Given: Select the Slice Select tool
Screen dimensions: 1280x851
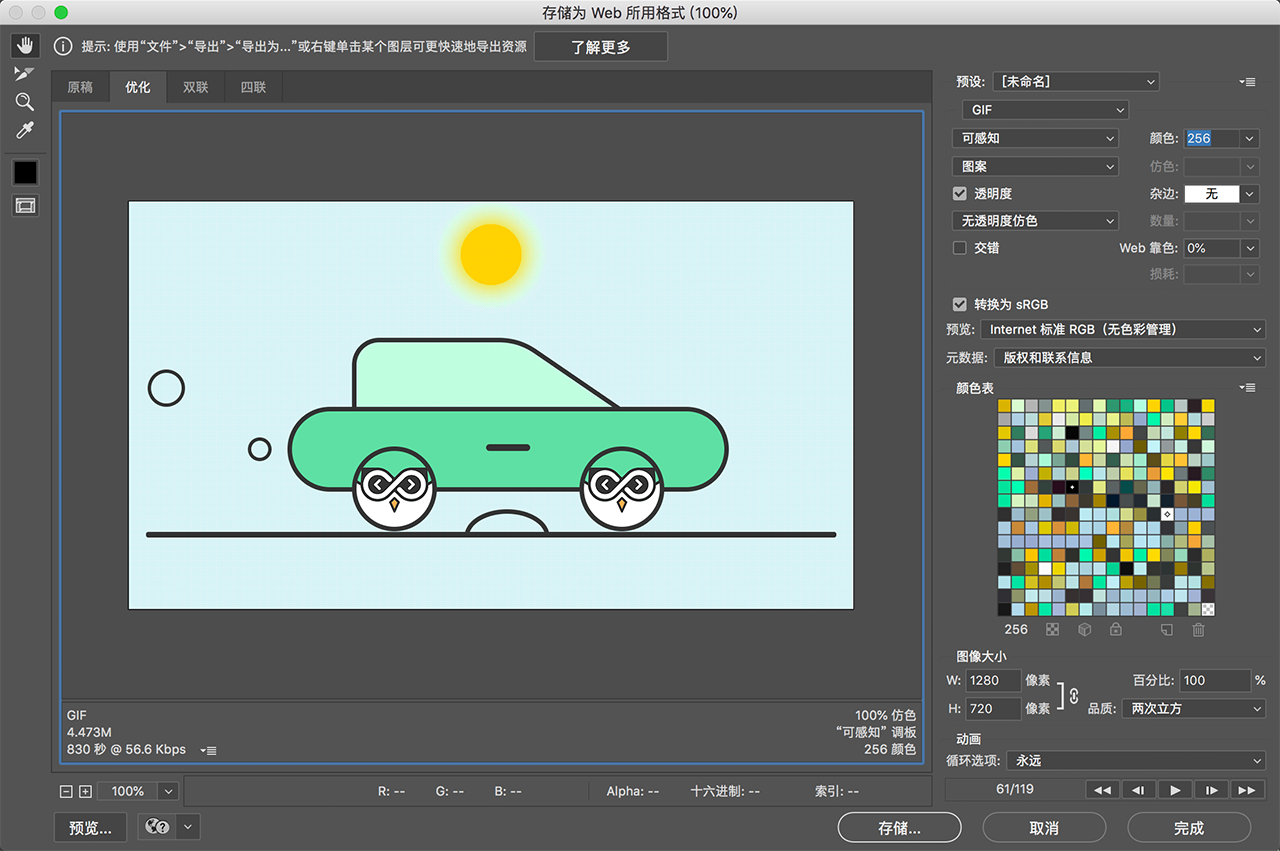Looking at the screenshot, I should (25, 74).
